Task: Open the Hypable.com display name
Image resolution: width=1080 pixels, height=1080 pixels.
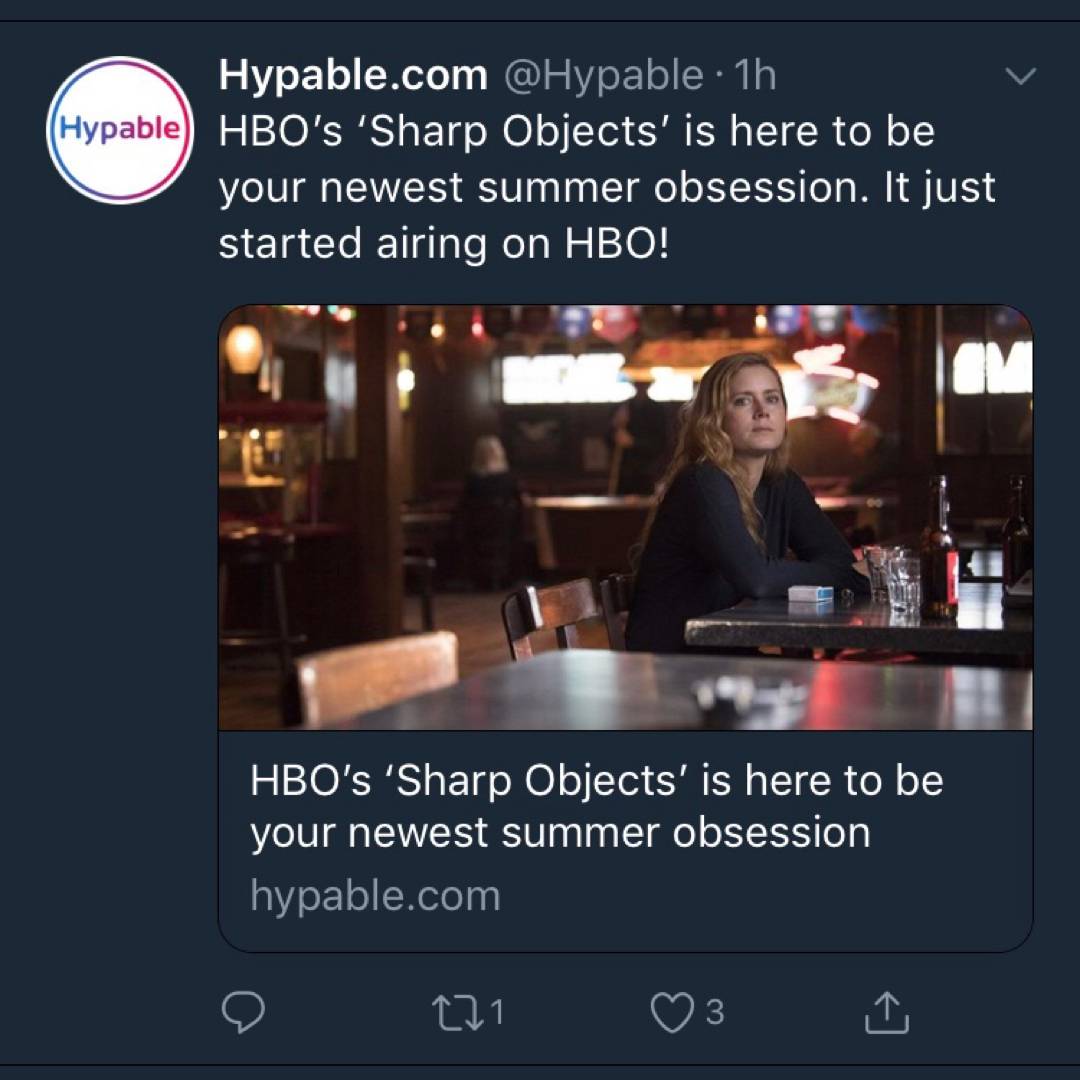Action: (353, 76)
